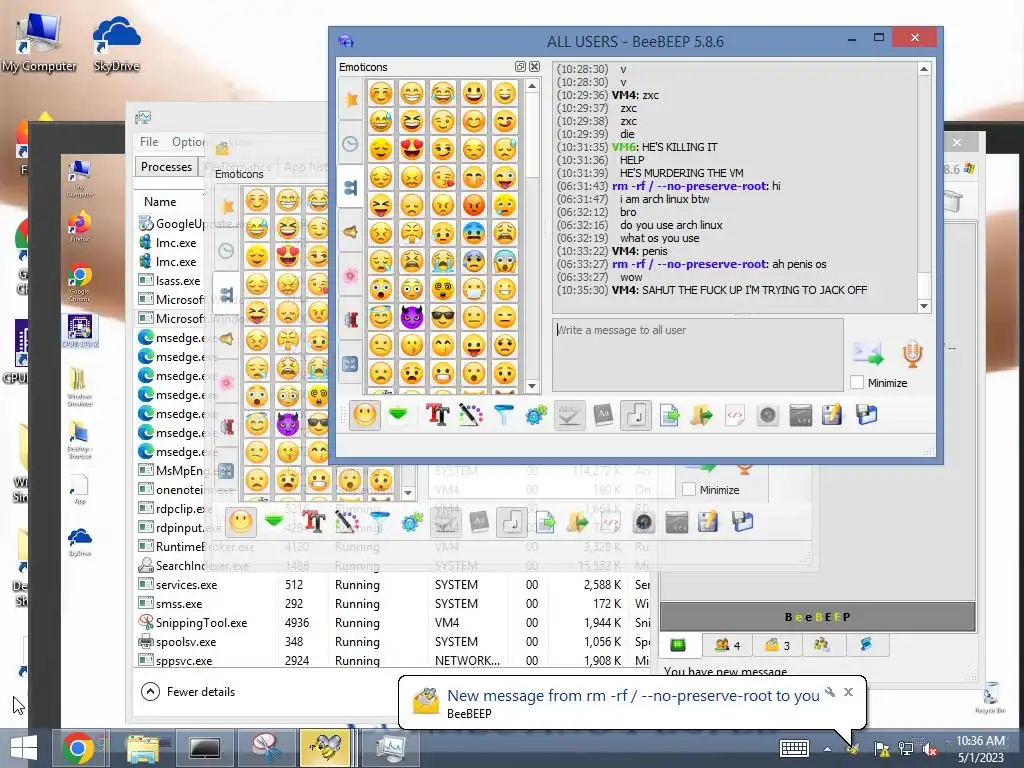The height and width of the screenshot is (768, 1024).
Task: Dismiss the BeeBEEP notification balloon
Action: 848,692
